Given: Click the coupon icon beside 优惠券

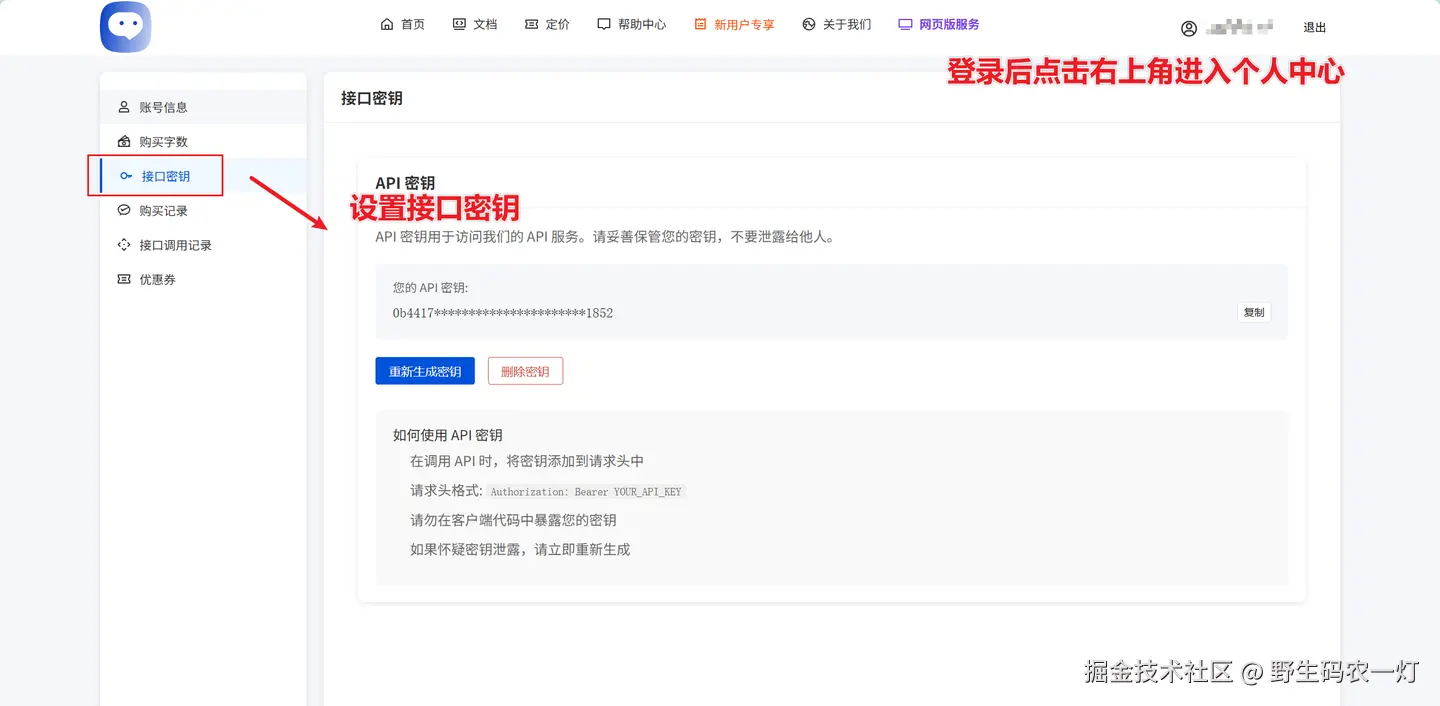Looking at the screenshot, I should 122,279.
